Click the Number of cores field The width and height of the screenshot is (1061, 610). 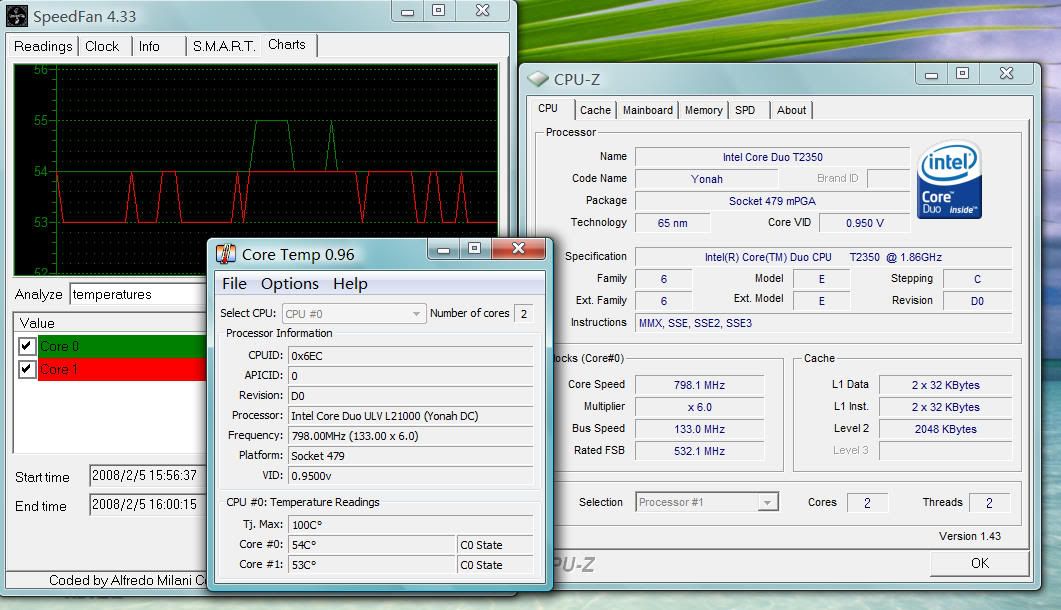click(524, 313)
